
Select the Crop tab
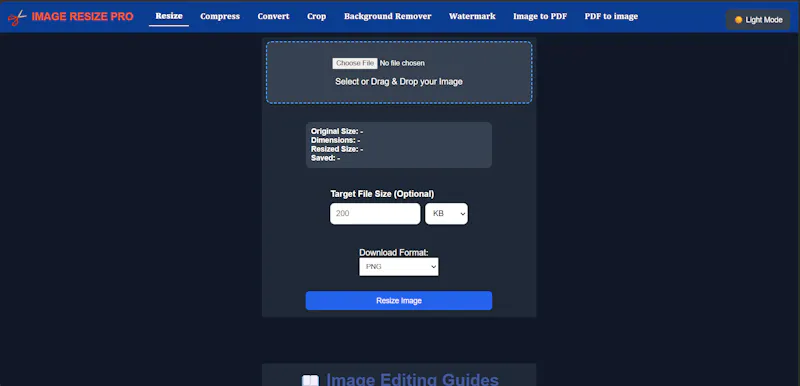(316, 16)
